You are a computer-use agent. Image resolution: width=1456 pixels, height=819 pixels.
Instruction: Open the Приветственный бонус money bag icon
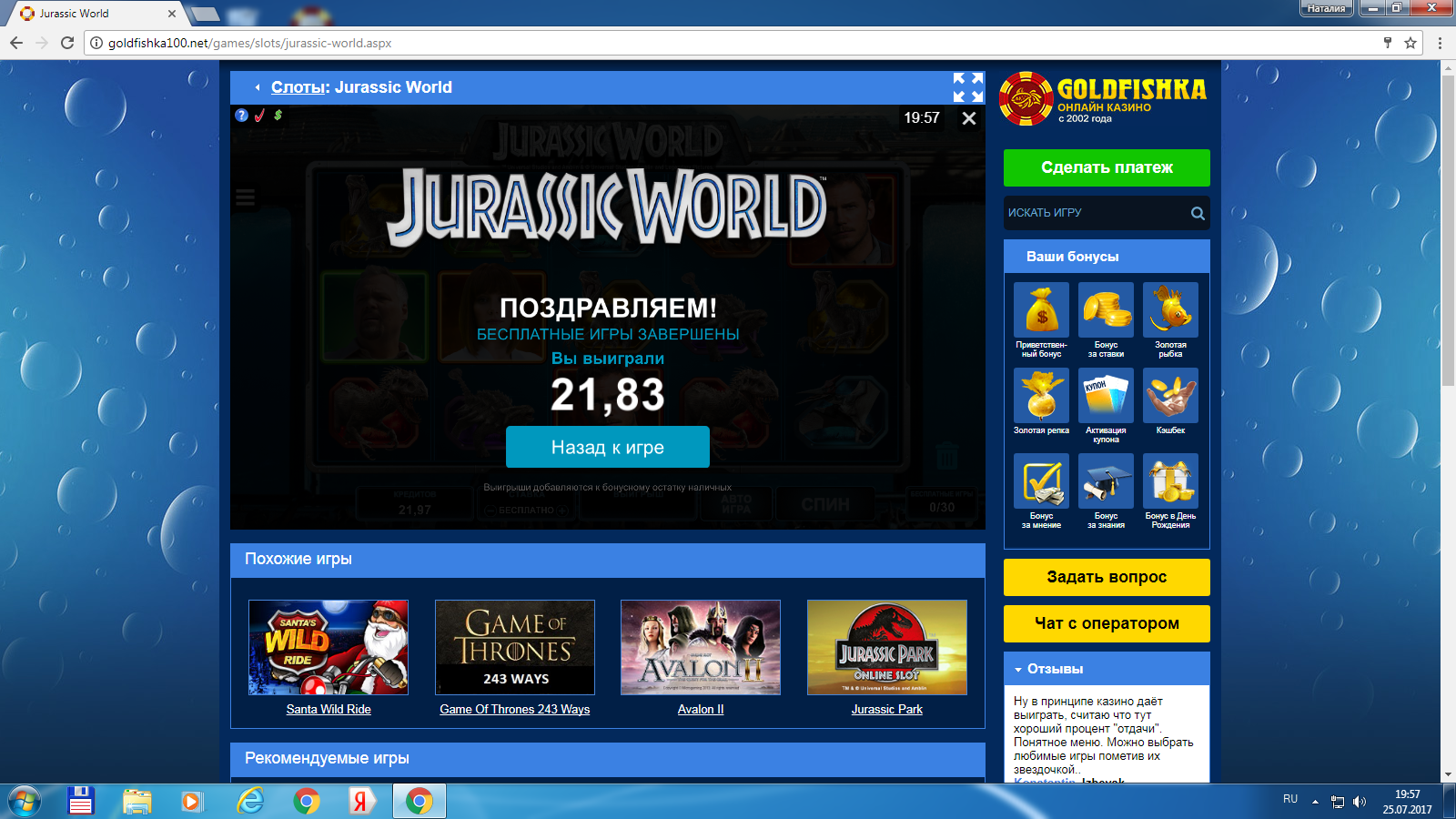[1042, 310]
